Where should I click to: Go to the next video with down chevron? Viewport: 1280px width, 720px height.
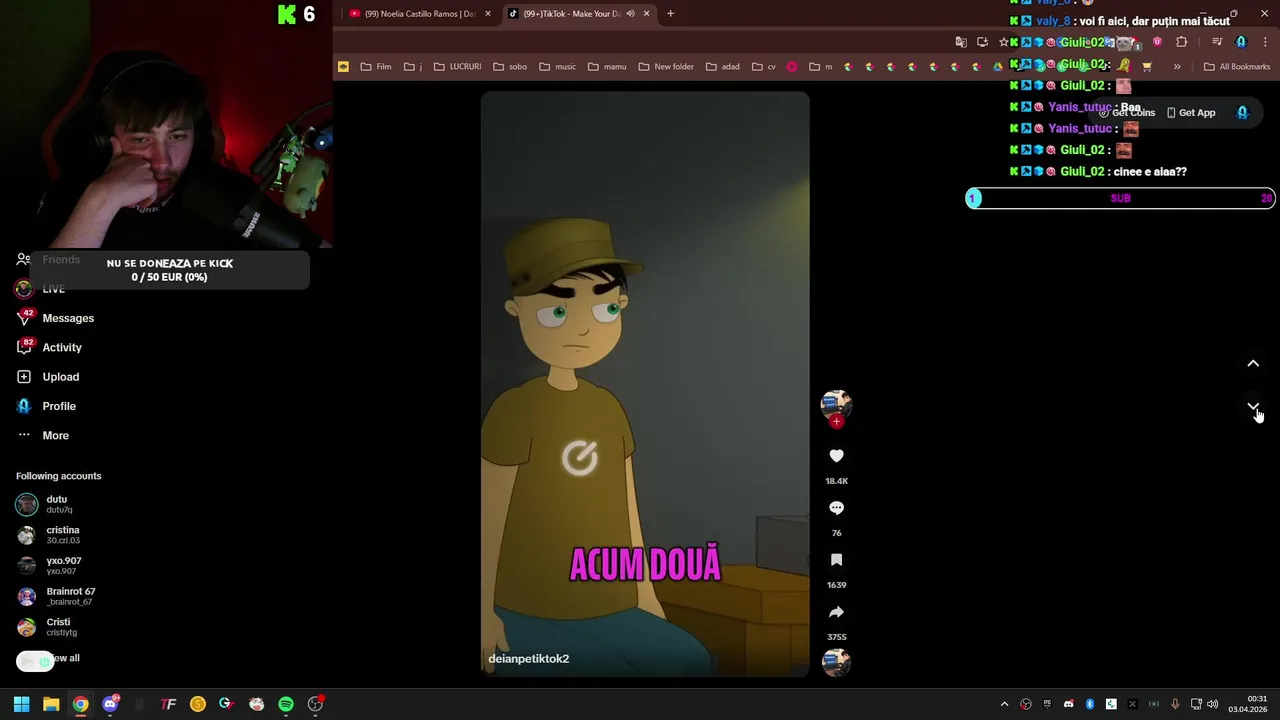point(1253,407)
